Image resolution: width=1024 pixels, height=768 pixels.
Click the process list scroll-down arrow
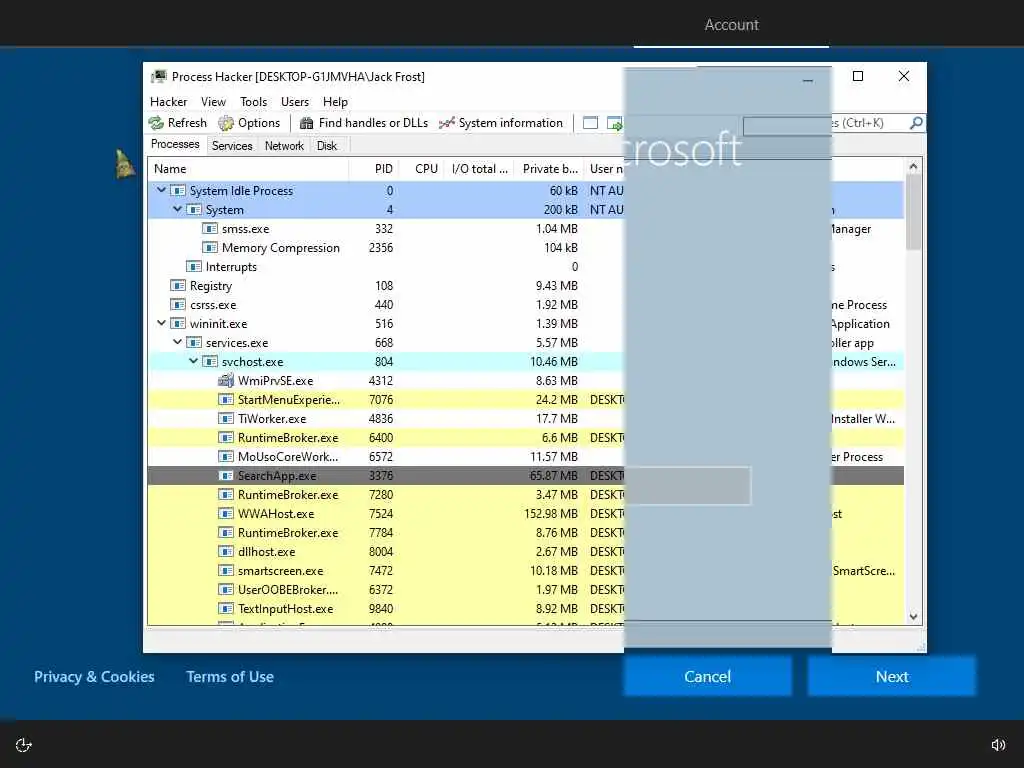click(913, 616)
